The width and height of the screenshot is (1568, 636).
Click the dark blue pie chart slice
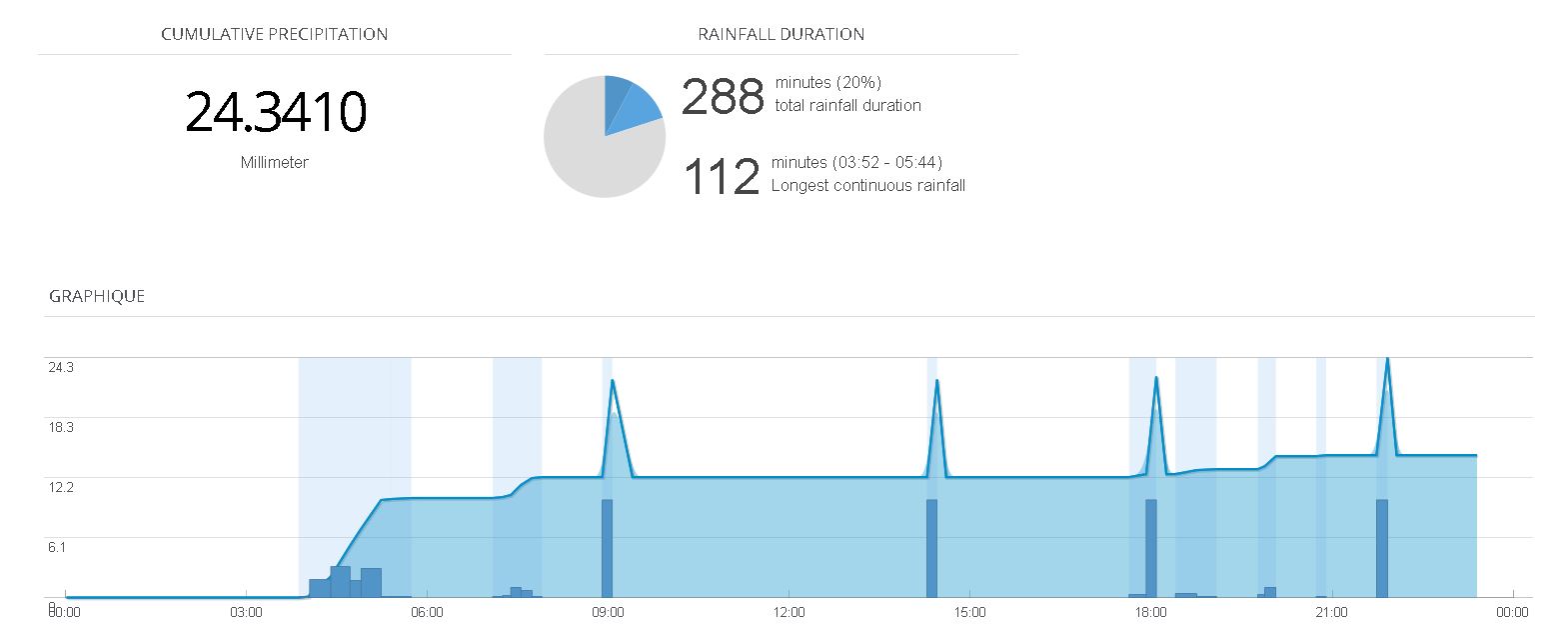point(616,93)
